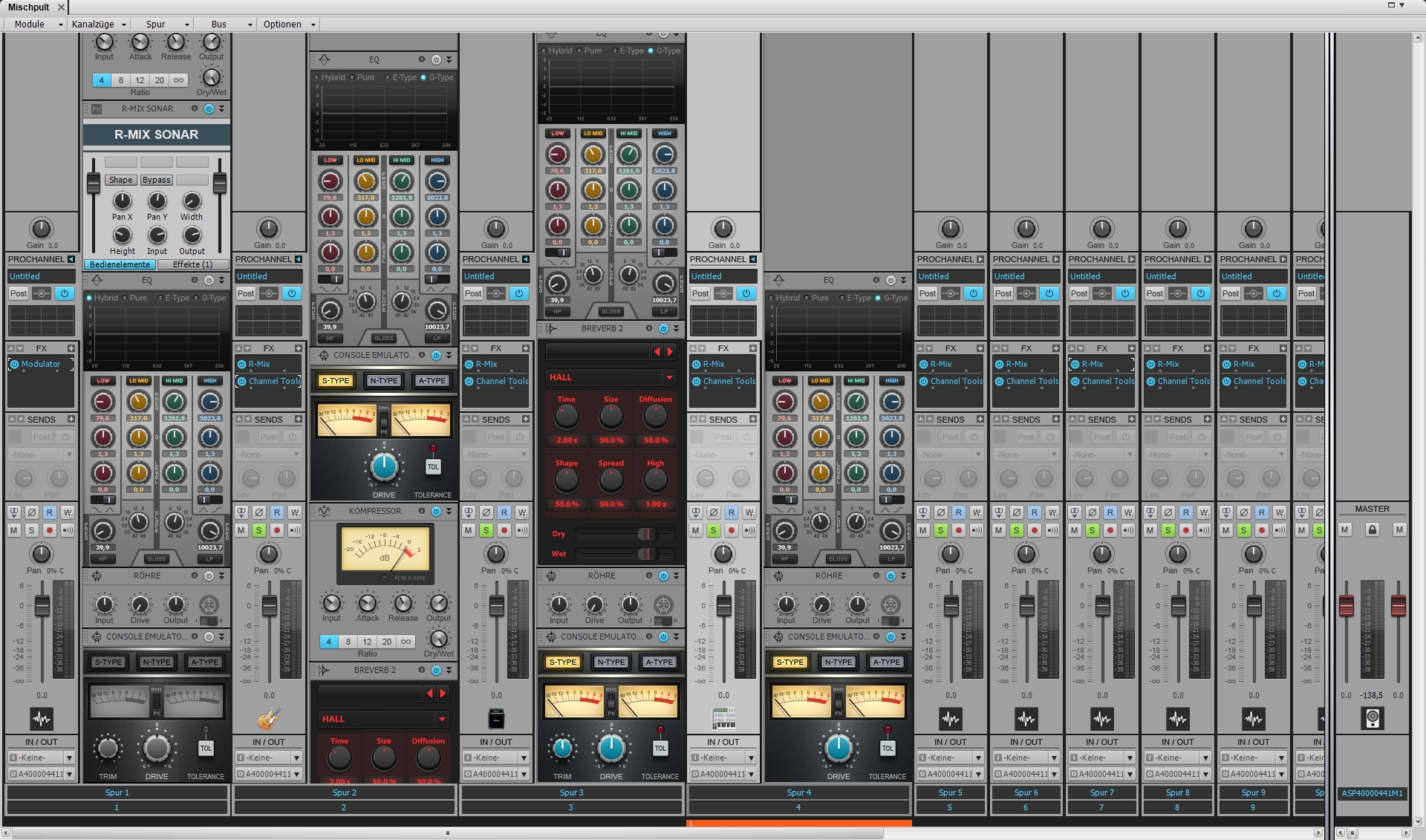Open Spur 1 input -Keine- dropdown
This screenshot has height=840, width=1426.
click(42, 758)
